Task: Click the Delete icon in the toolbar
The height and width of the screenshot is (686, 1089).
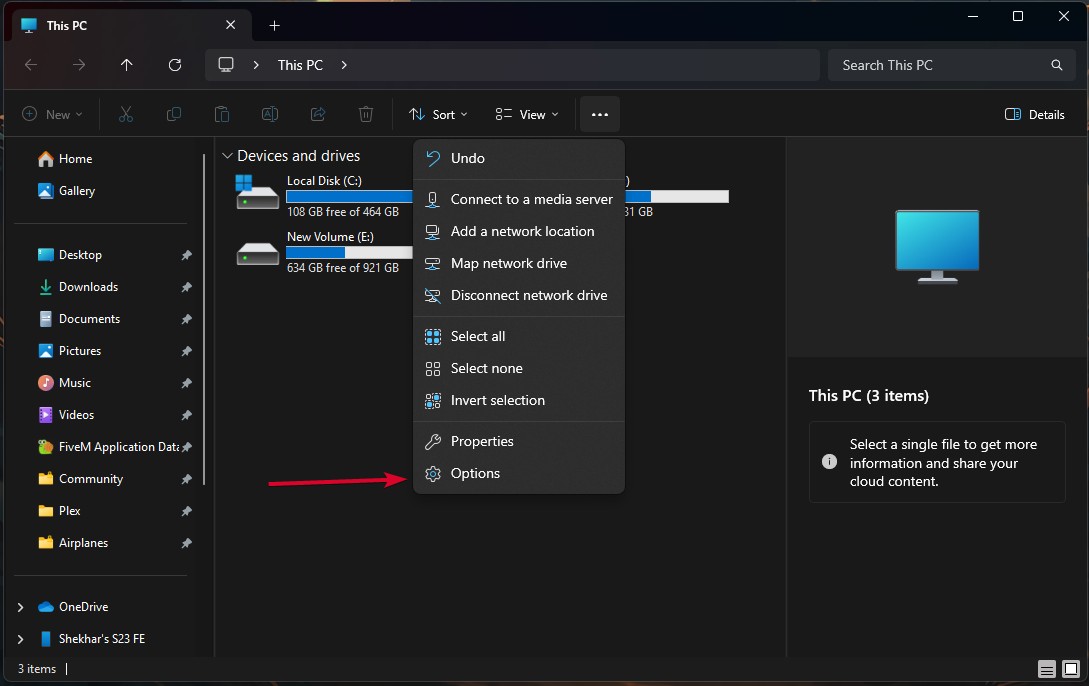Action: tap(366, 114)
